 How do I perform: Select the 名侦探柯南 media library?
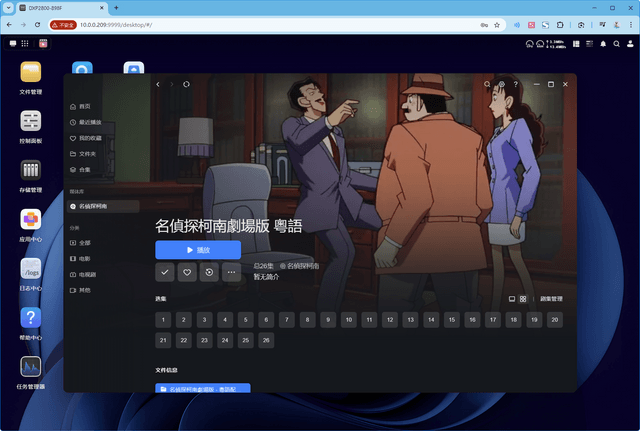tap(103, 207)
